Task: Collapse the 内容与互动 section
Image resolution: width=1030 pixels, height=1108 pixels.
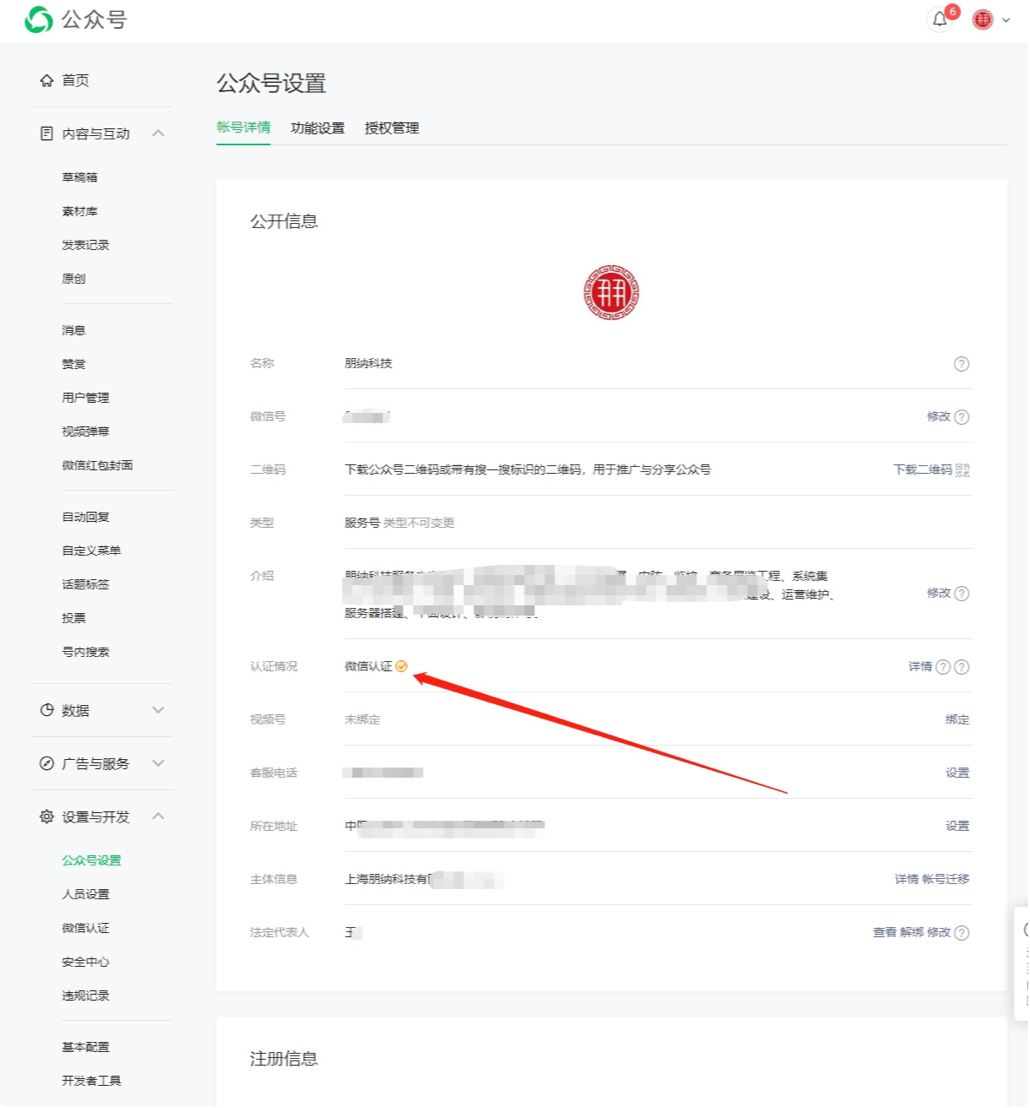Action: pos(158,133)
